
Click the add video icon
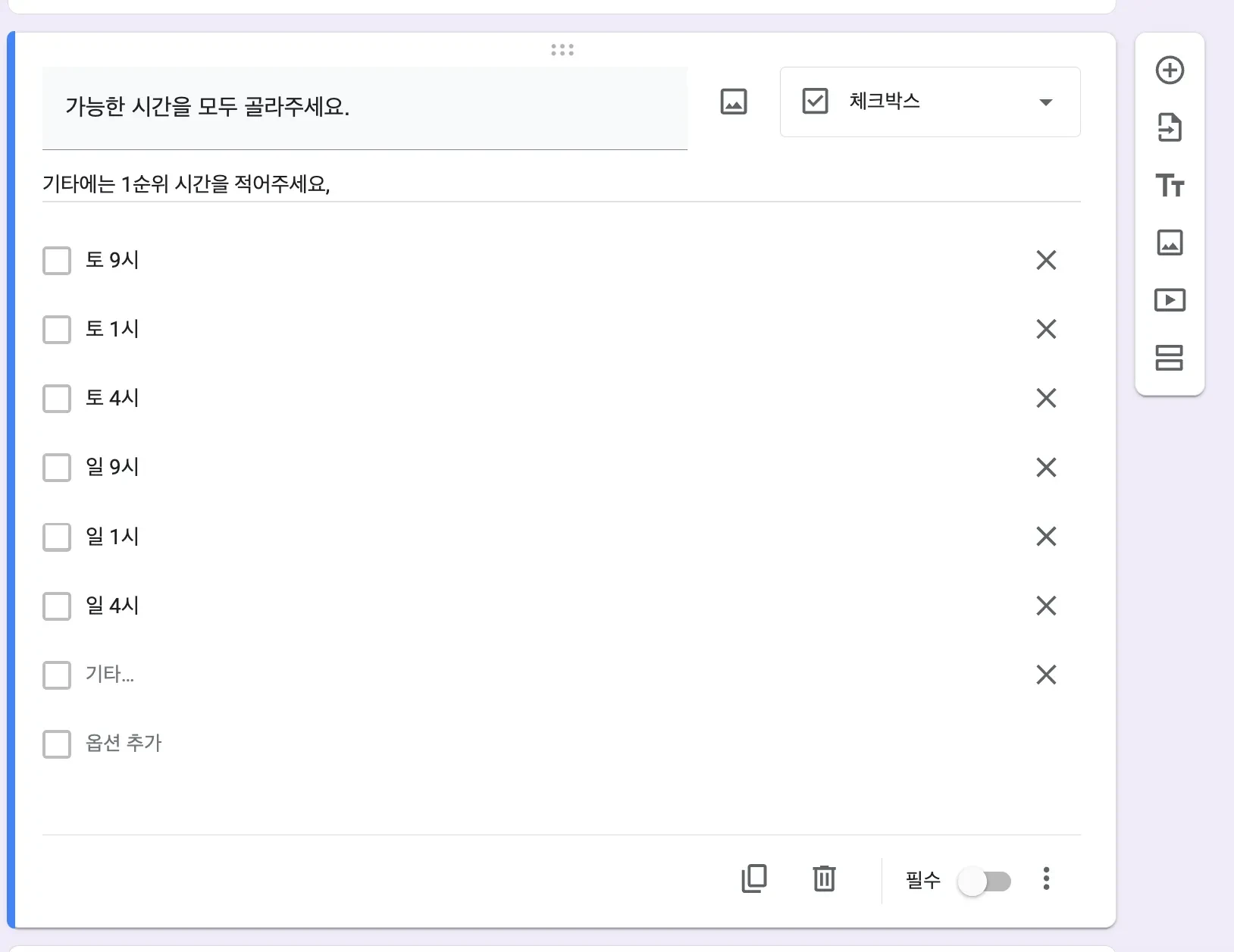click(x=1170, y=301)
